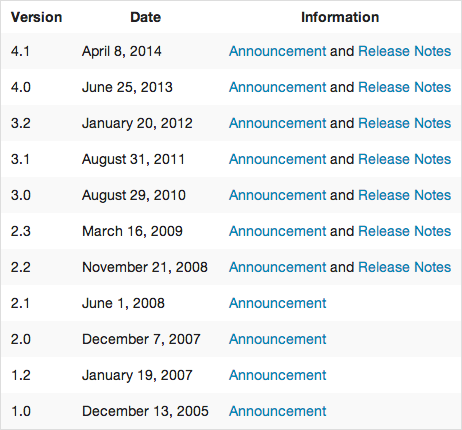Open Release Notes for version 4.1
462x430 pixels.
point(404,51)
